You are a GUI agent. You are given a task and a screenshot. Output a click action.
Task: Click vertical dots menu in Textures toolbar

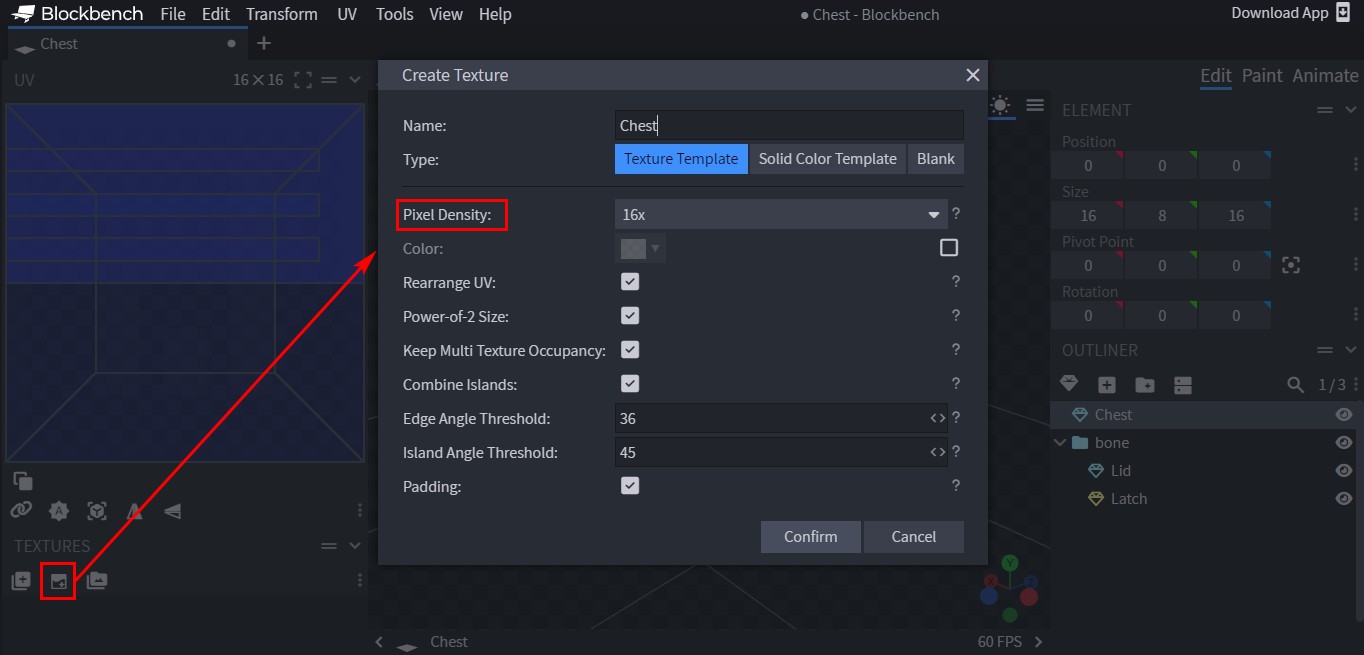[x=360, y=580]
